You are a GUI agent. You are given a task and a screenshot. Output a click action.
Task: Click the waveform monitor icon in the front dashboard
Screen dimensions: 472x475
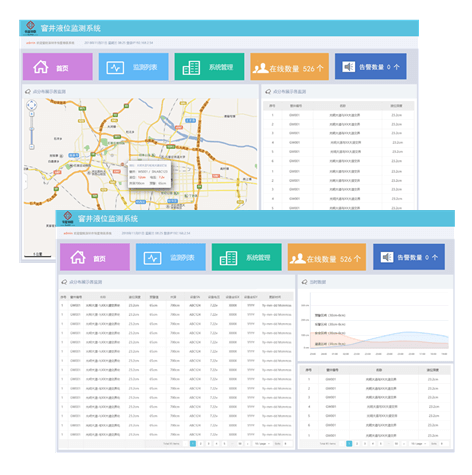[x=152, y=258]
